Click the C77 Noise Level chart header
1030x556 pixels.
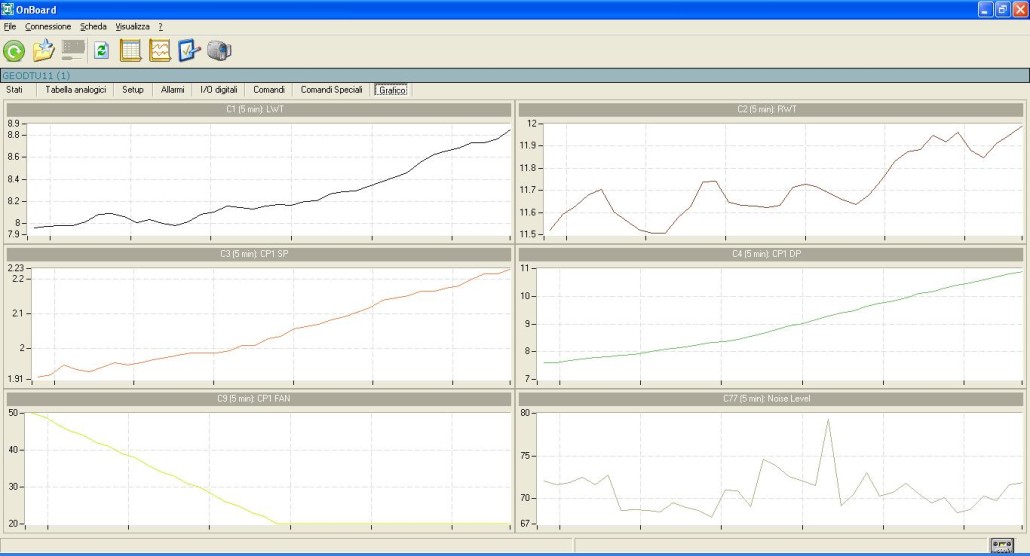pos(770,398)
